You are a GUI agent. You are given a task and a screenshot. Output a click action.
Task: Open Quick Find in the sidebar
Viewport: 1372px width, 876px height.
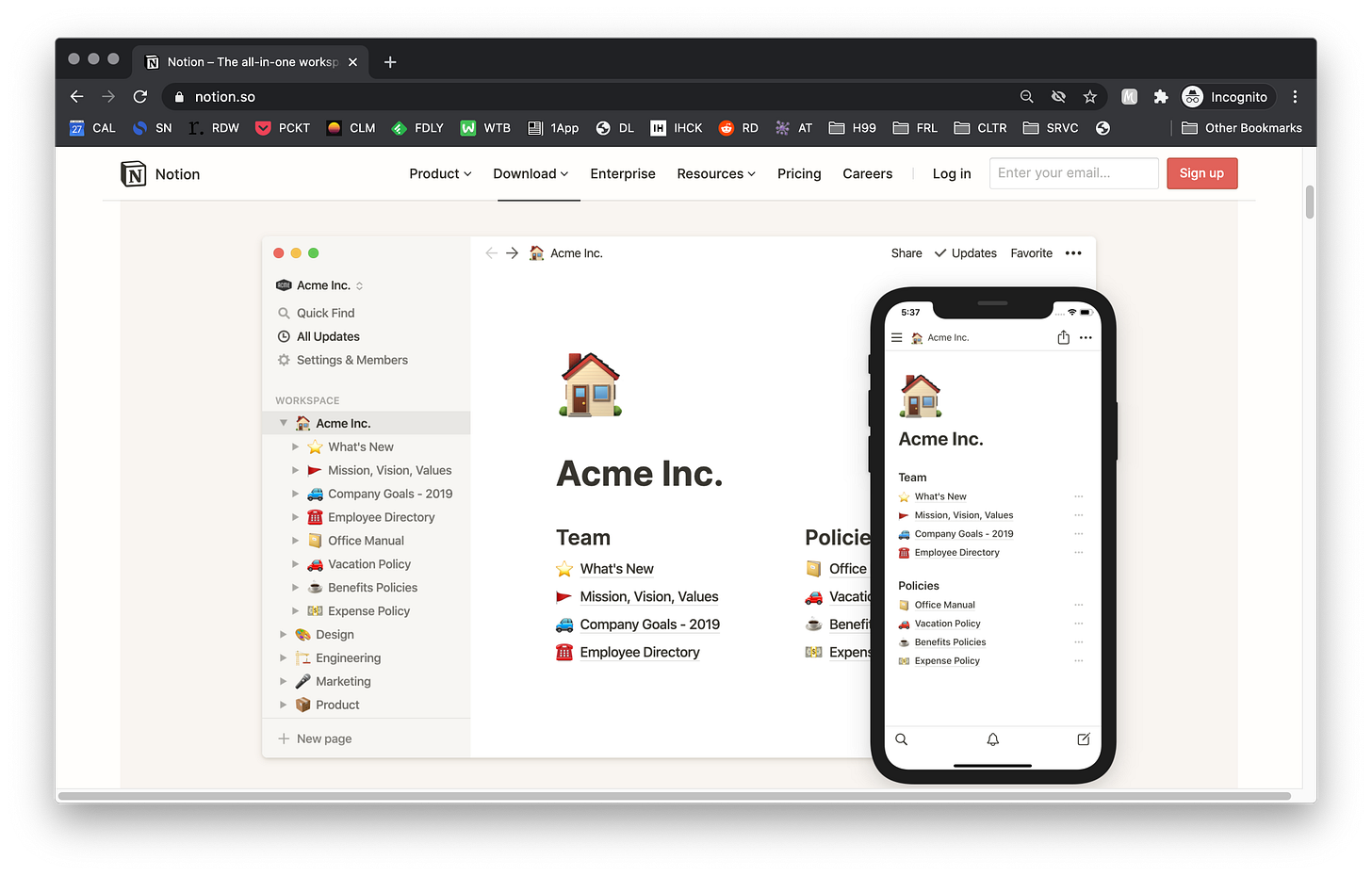[316, 313]
